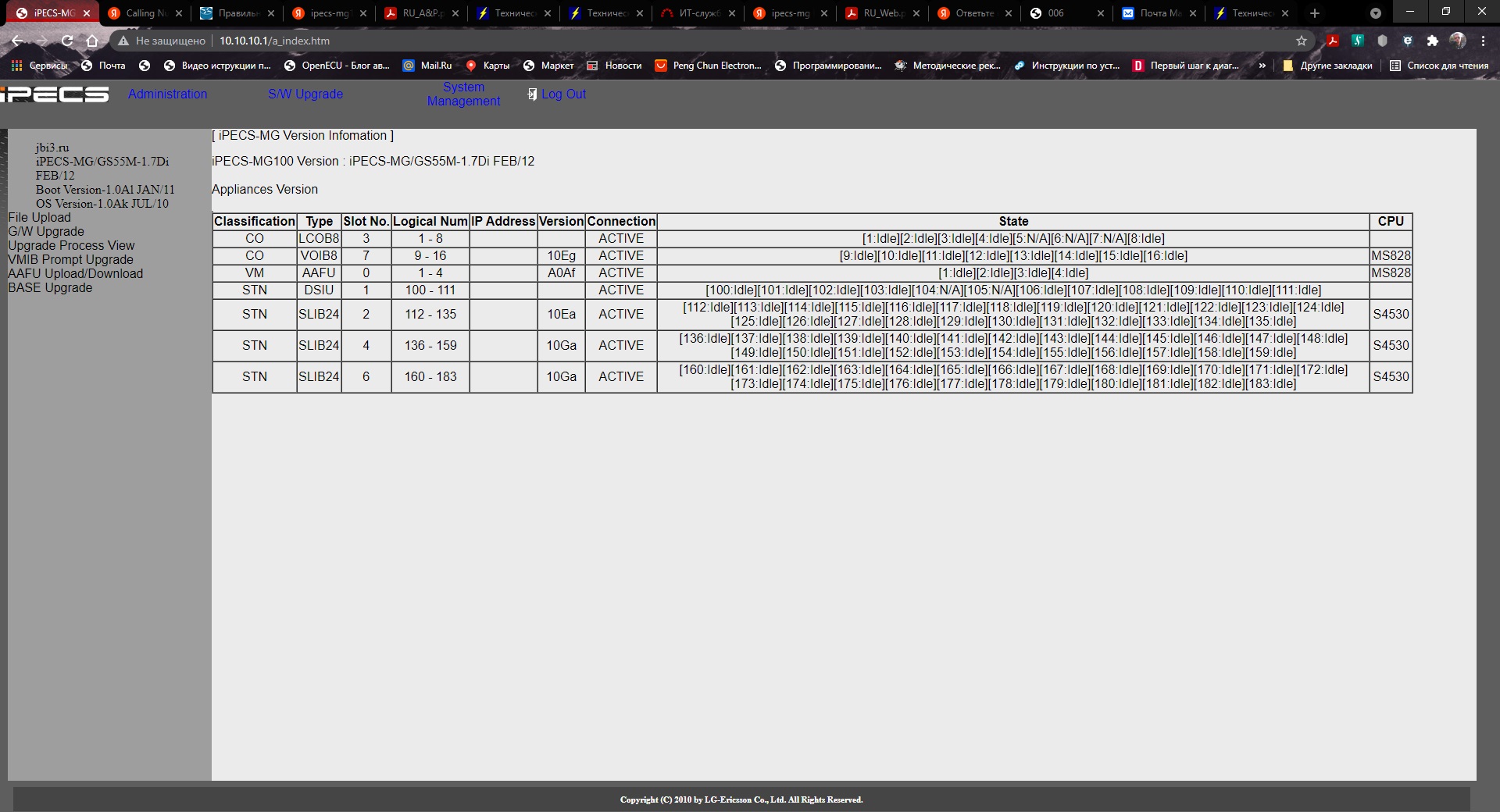Expand the tab search dropdown arrow
The height and width of the screenshot is (812, 1500).
point(1376,13)
